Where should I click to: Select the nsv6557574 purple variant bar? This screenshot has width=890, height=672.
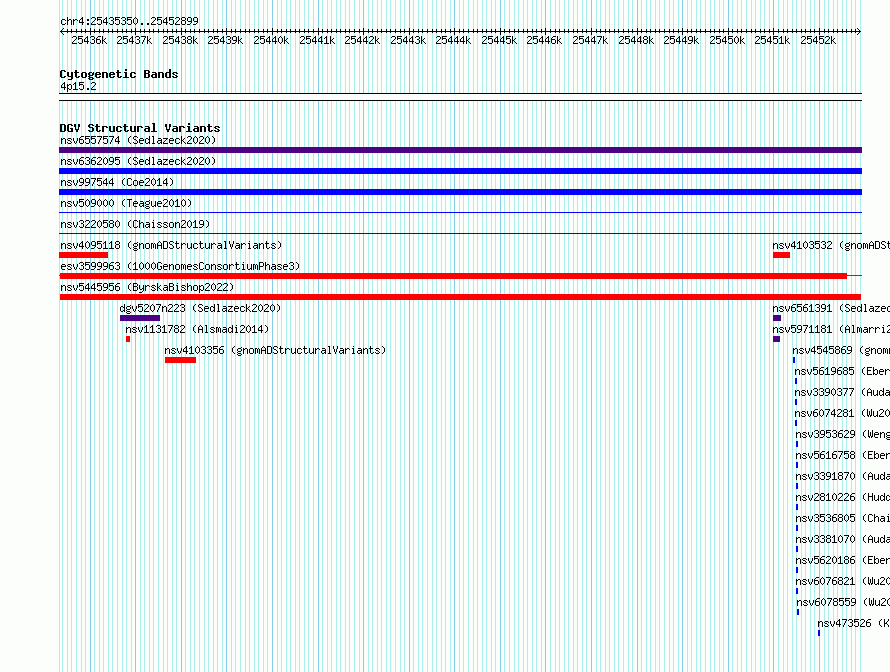coord(460,150)
